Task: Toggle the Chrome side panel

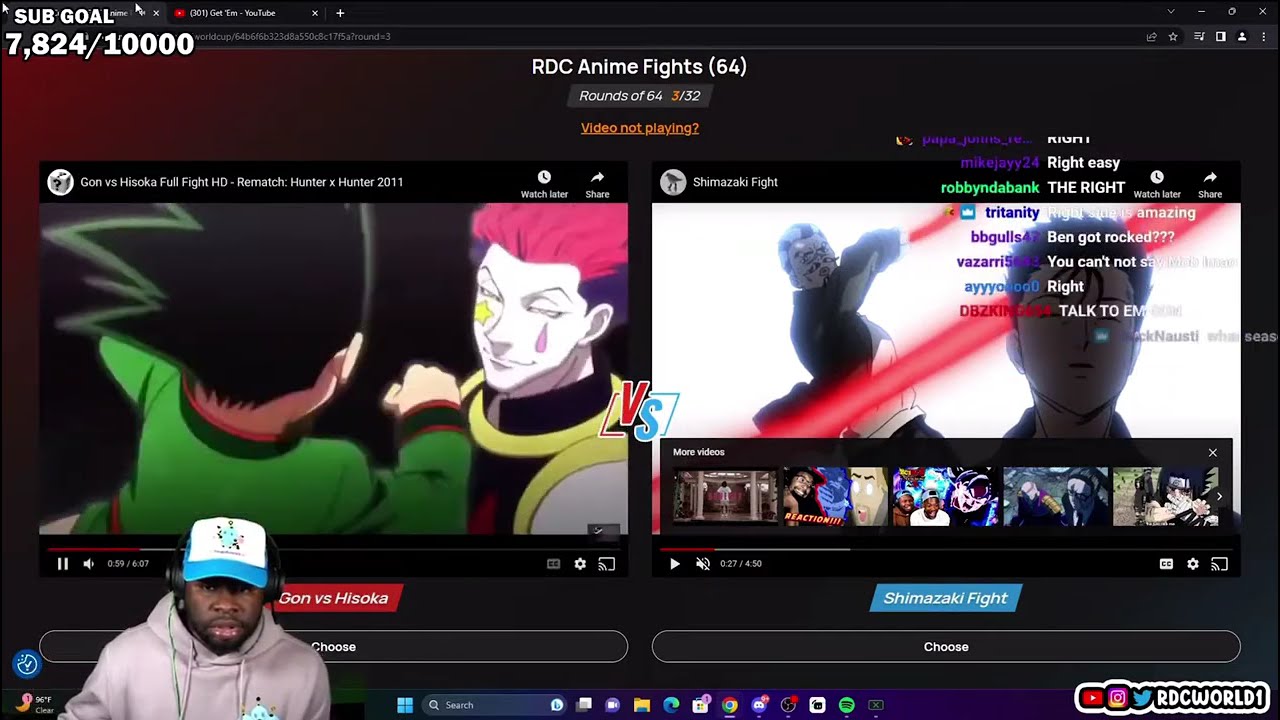Action: (1220, 37)
